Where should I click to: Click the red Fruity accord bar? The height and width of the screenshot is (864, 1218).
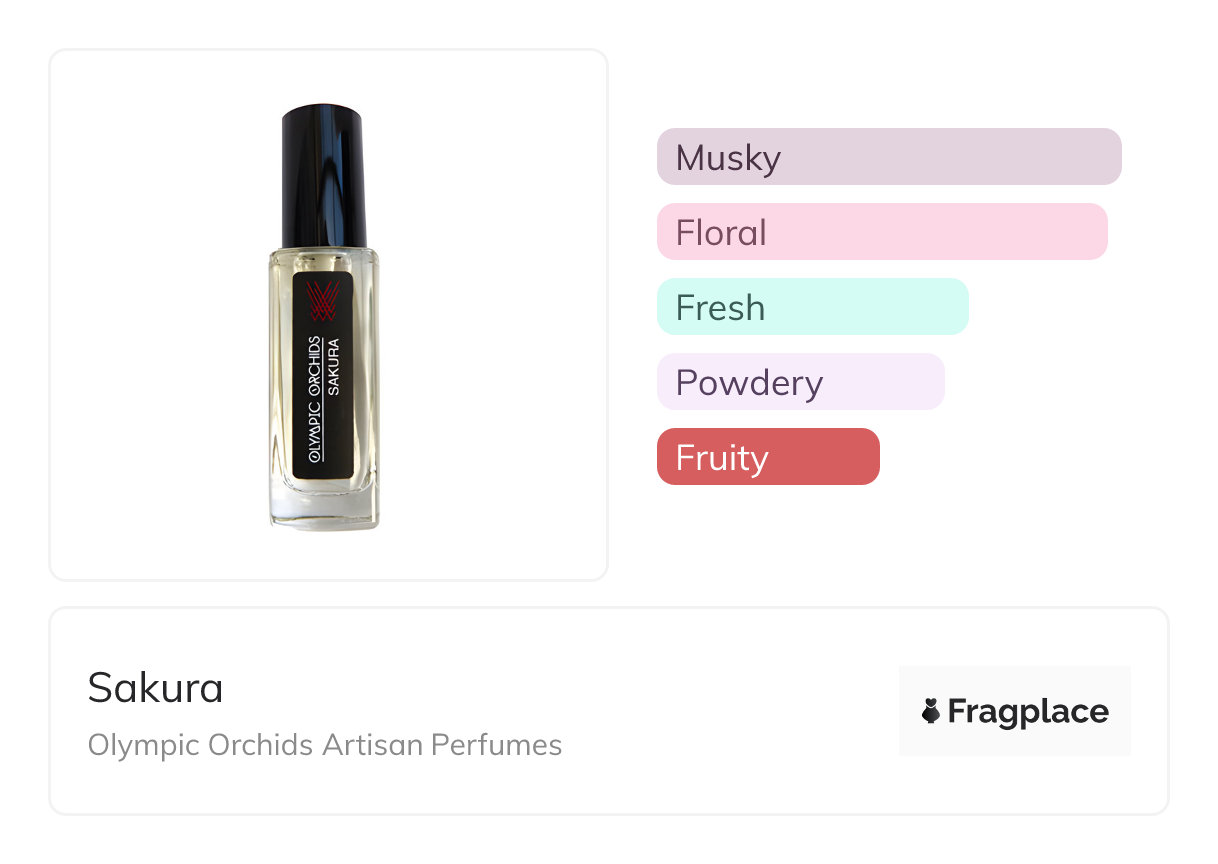(768, 457)
